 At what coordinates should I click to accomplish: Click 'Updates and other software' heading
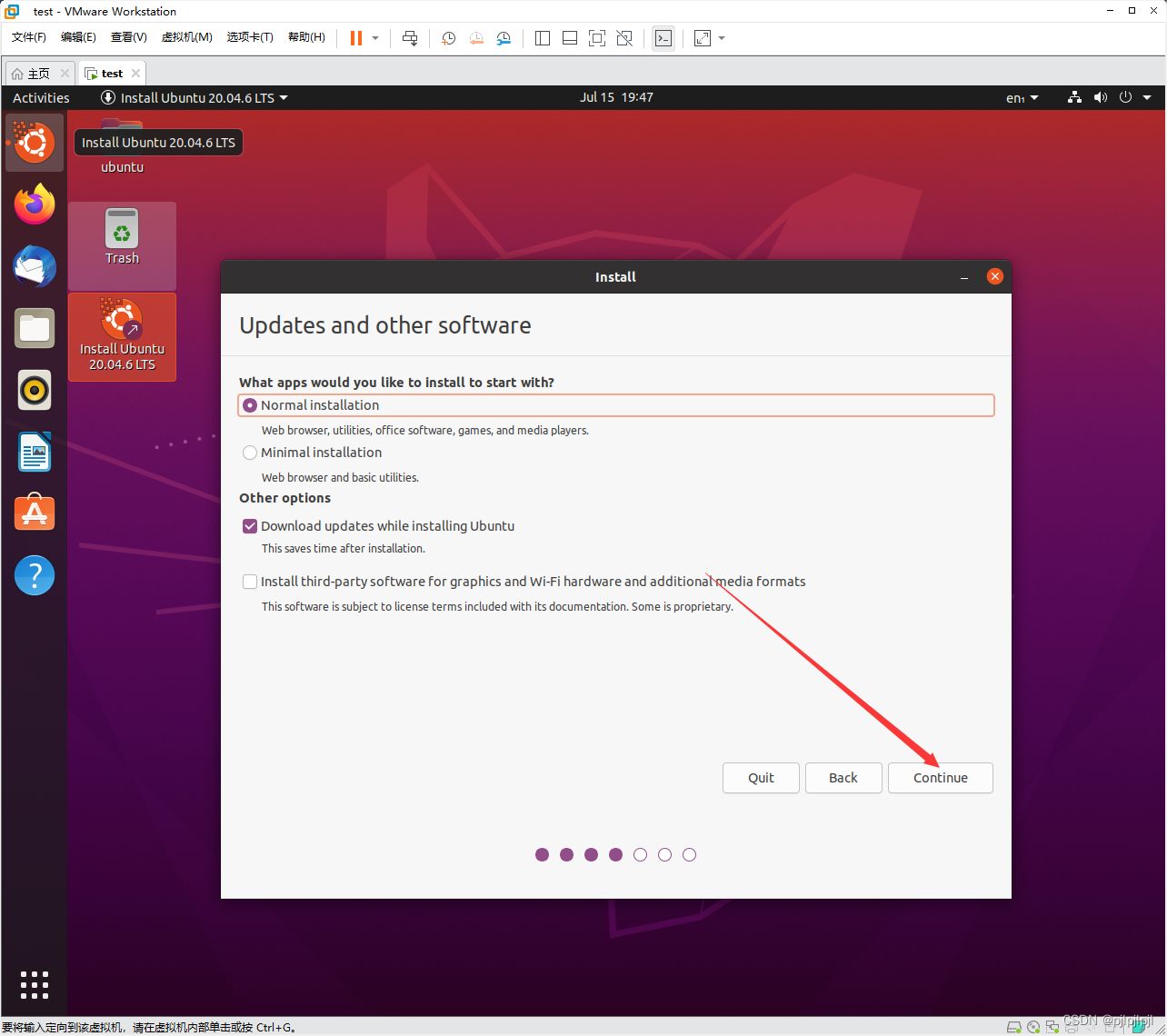pyautogui.click(x=385, y=325)
